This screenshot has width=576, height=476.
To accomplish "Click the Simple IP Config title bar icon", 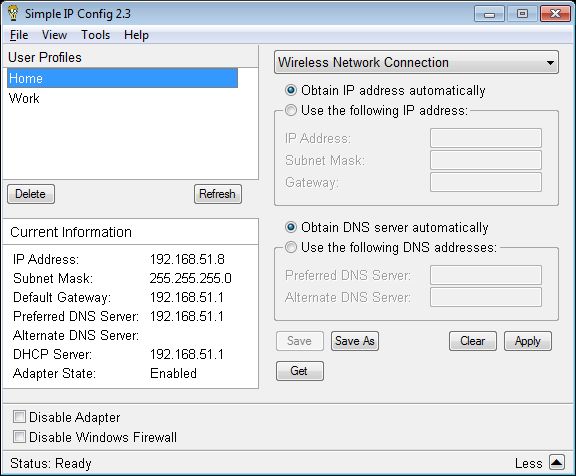I will point(13,13).
